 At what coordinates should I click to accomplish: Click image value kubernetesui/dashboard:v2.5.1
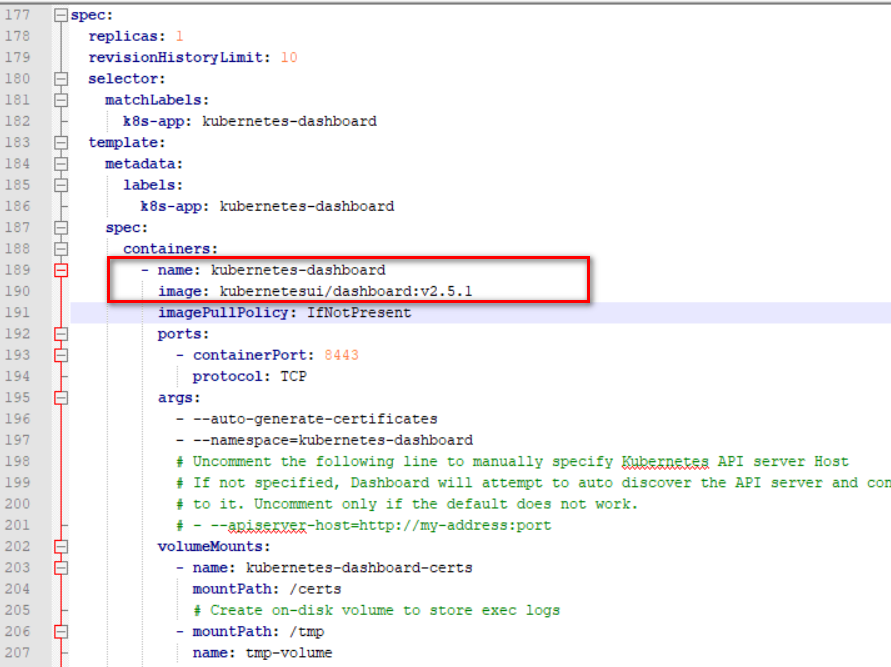point(346,291)
